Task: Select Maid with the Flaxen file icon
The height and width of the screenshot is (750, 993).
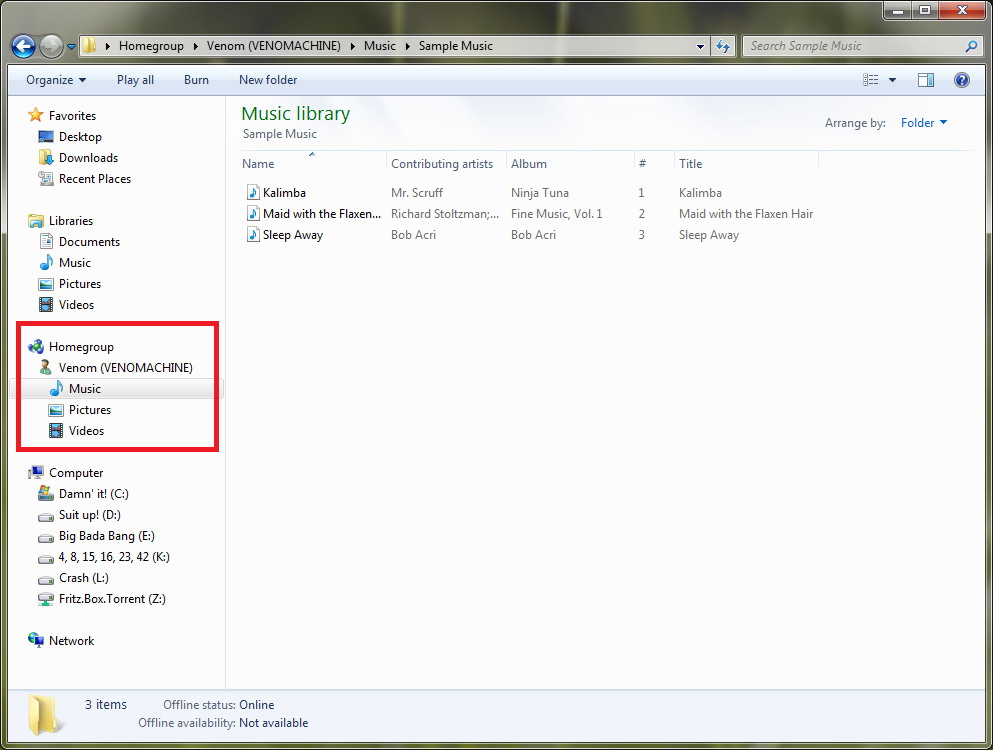Action: pos(253,213)
